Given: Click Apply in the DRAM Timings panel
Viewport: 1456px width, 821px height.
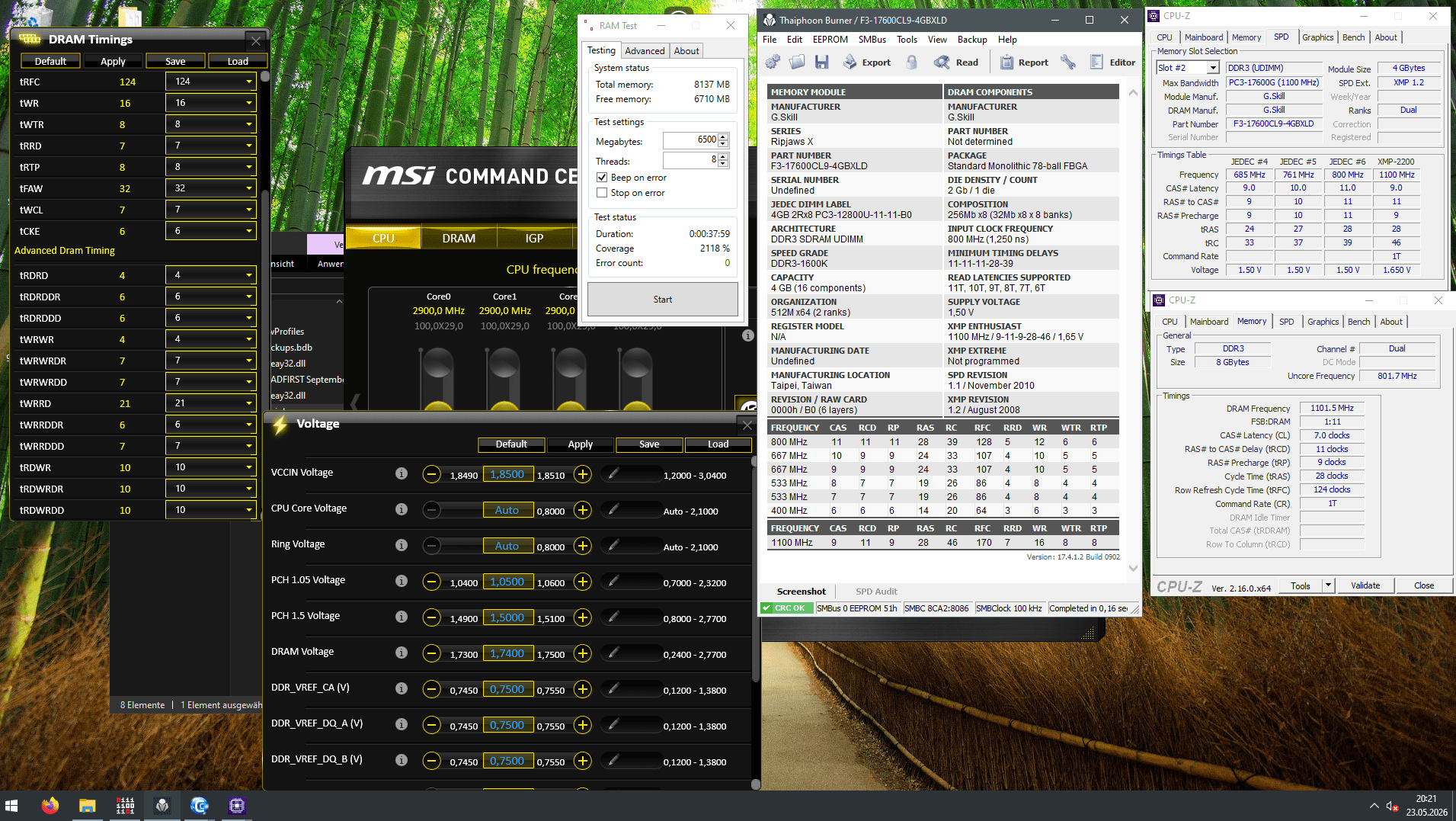Looking at the screenshot, I should (113, 61).
